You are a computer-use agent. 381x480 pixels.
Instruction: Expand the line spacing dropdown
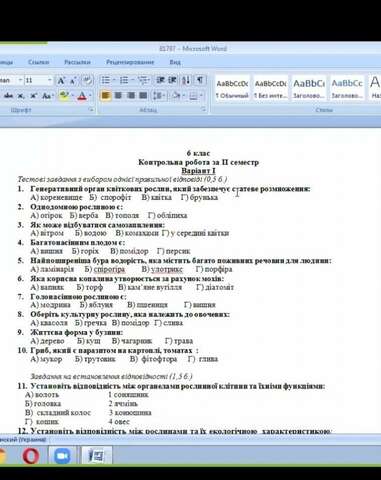(159, 96)
